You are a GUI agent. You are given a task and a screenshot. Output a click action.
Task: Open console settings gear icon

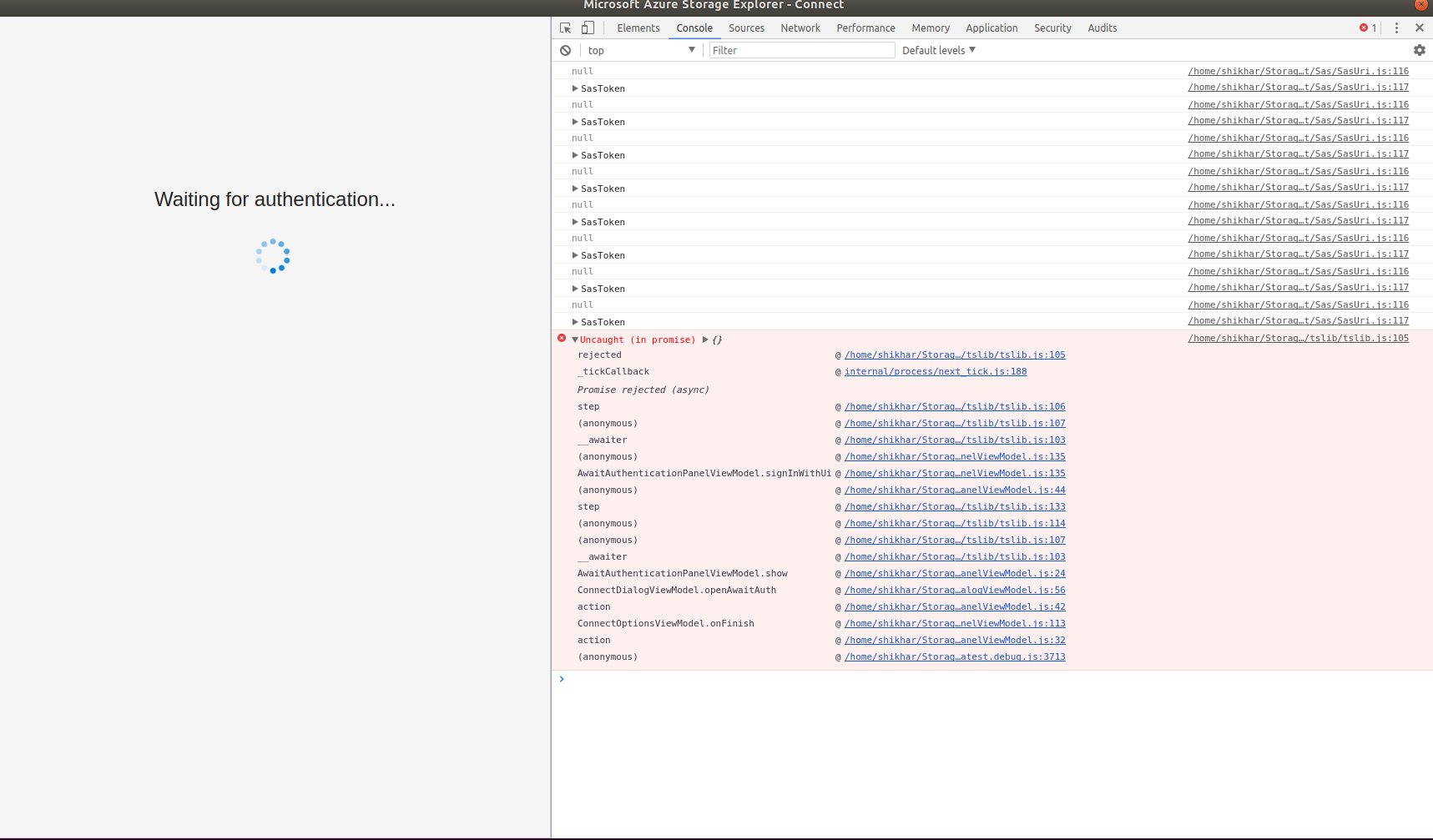(1419, 50)
